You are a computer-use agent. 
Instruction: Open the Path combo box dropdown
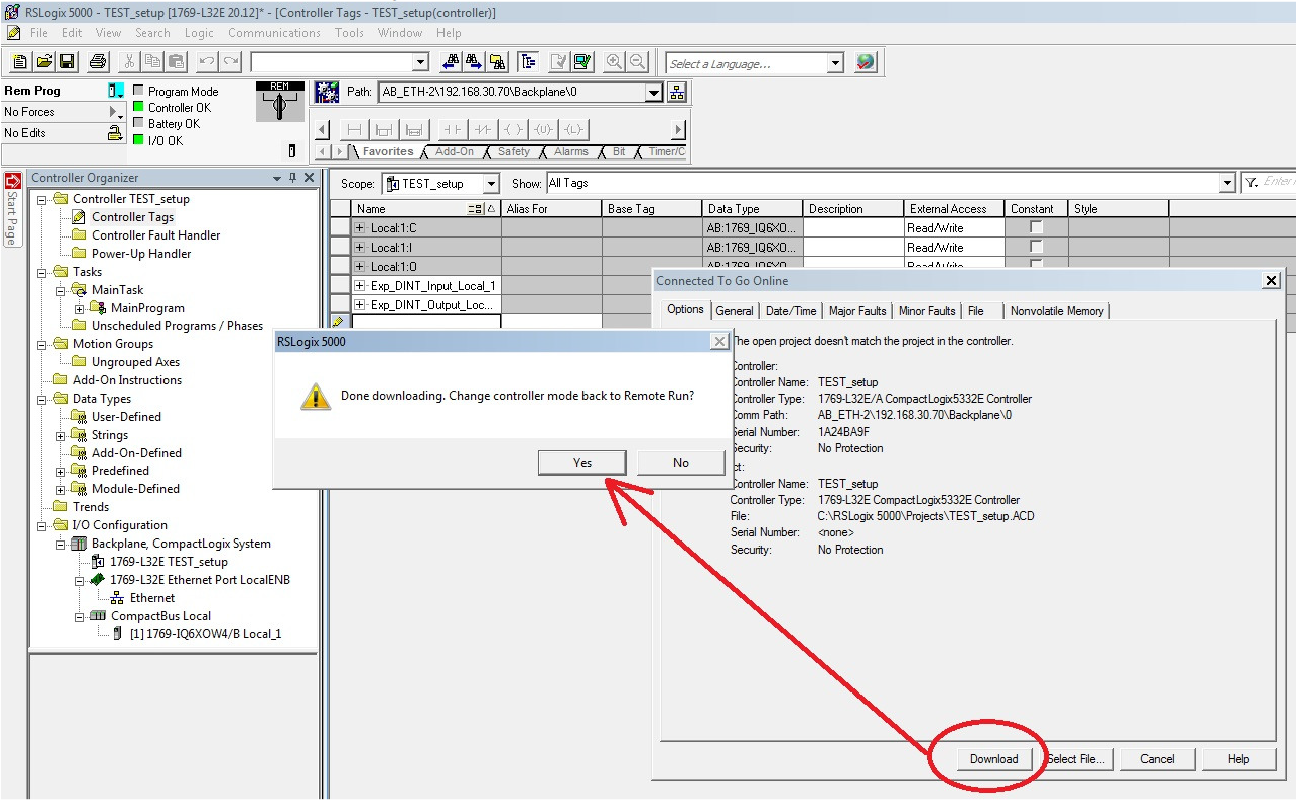[654, 93]
